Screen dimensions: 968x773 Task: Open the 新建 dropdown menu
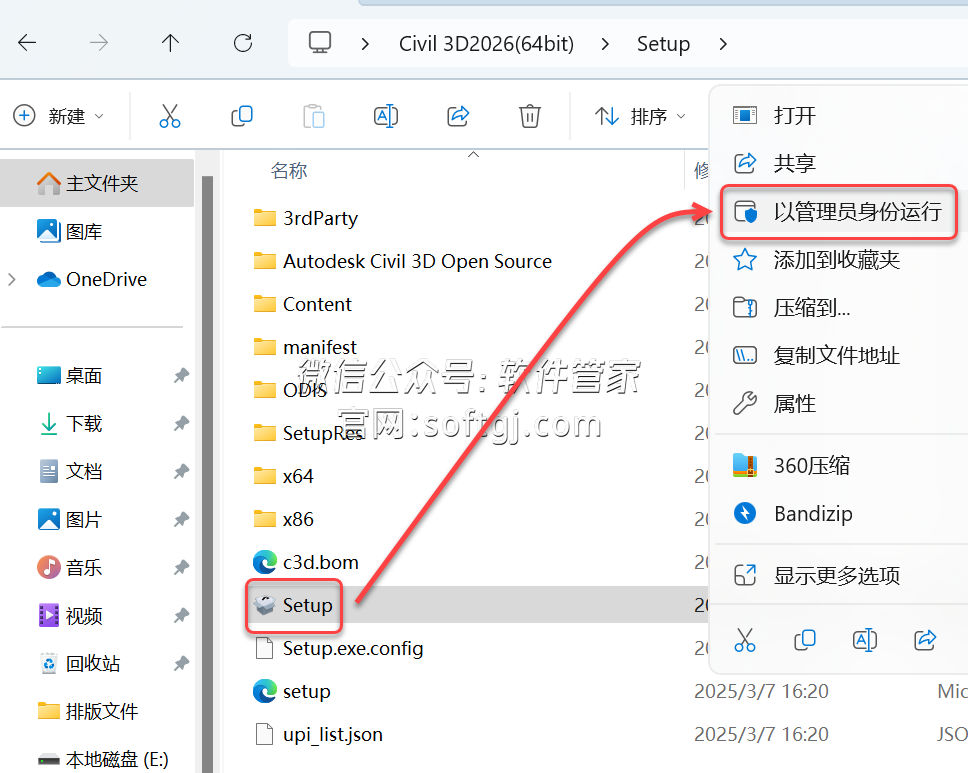[x=59, y=115]
